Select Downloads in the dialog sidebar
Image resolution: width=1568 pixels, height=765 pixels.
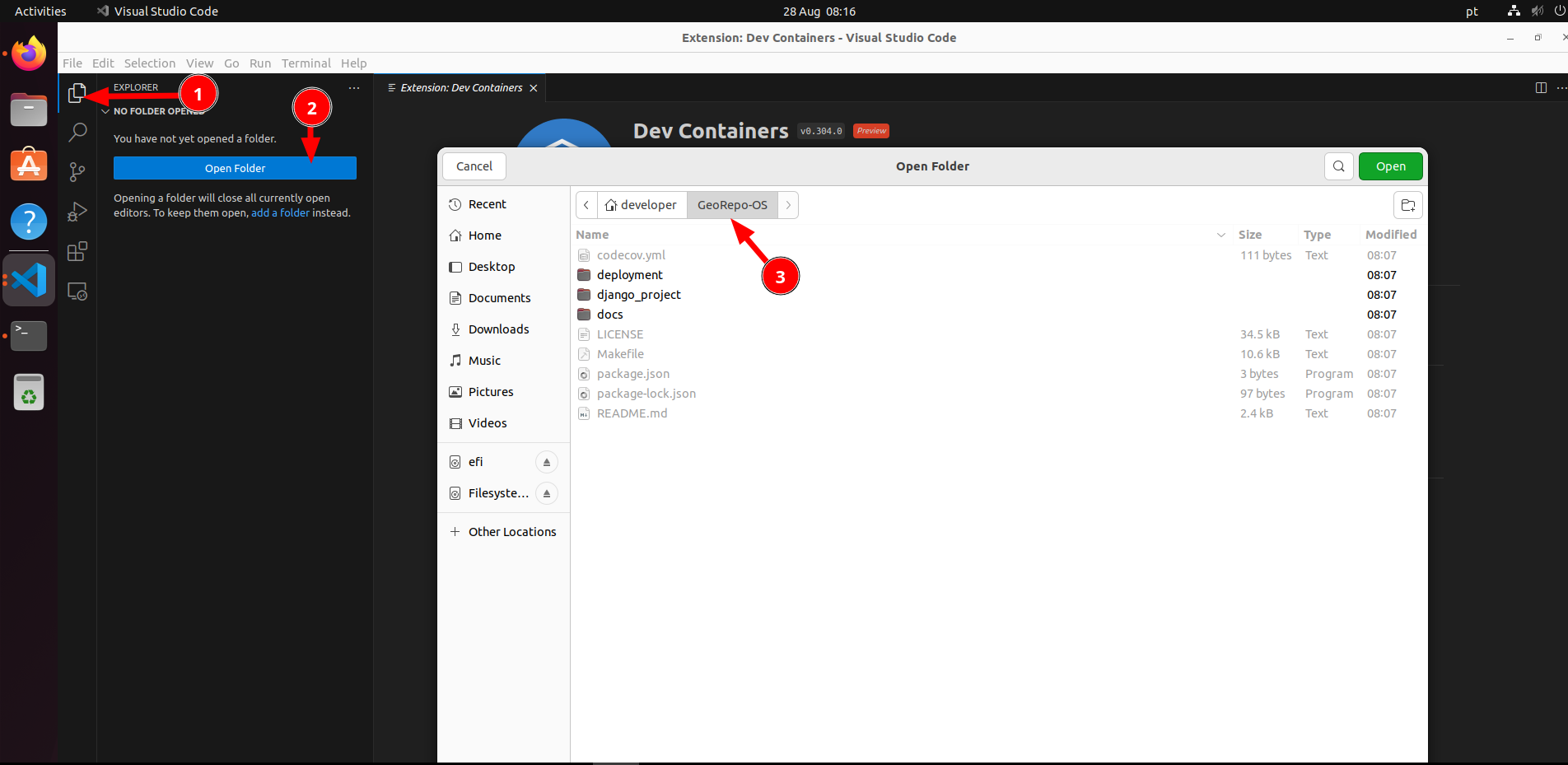503,329
